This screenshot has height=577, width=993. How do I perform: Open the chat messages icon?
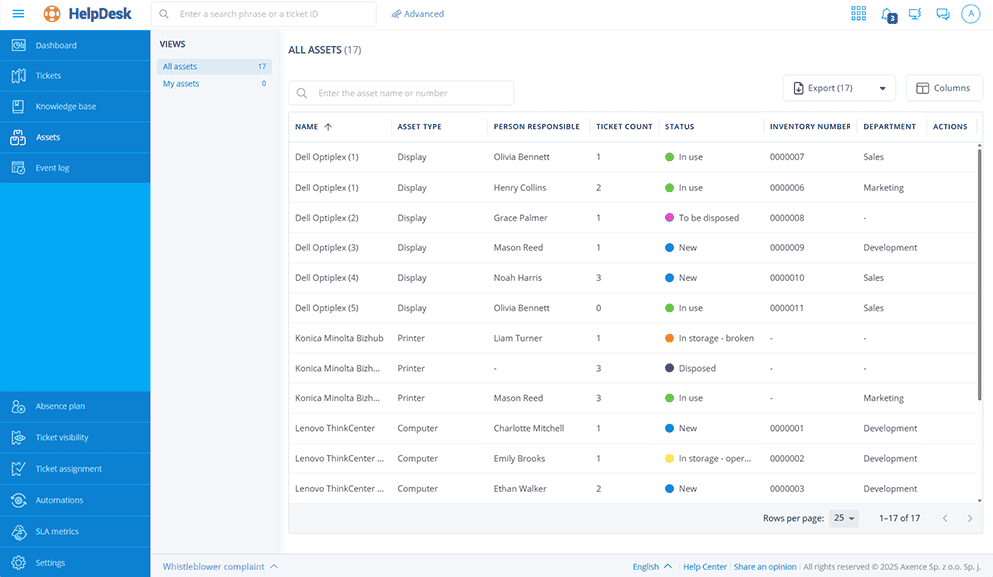point(942,14)
